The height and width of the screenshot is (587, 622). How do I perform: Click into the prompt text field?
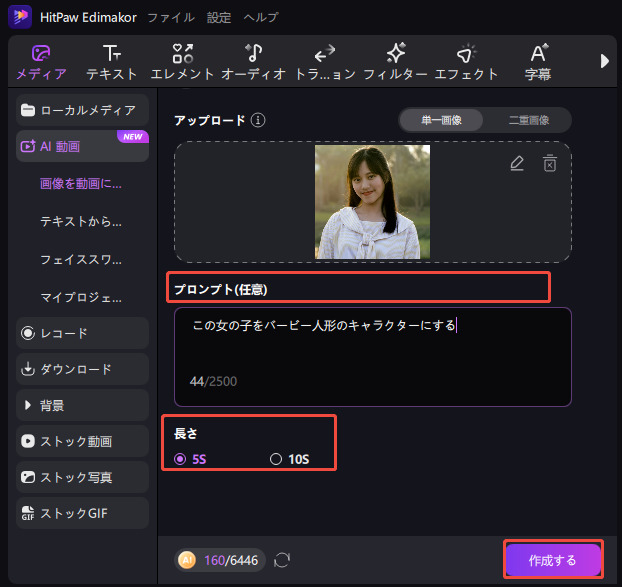point(373,357)
